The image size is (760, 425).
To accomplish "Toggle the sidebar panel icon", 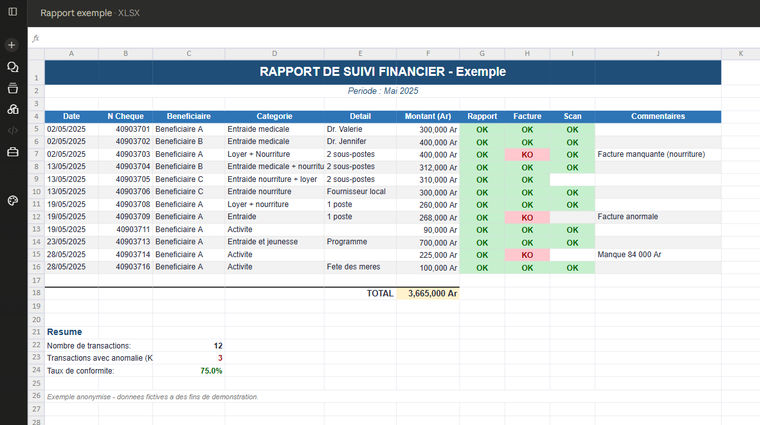I will click(13, 11).
